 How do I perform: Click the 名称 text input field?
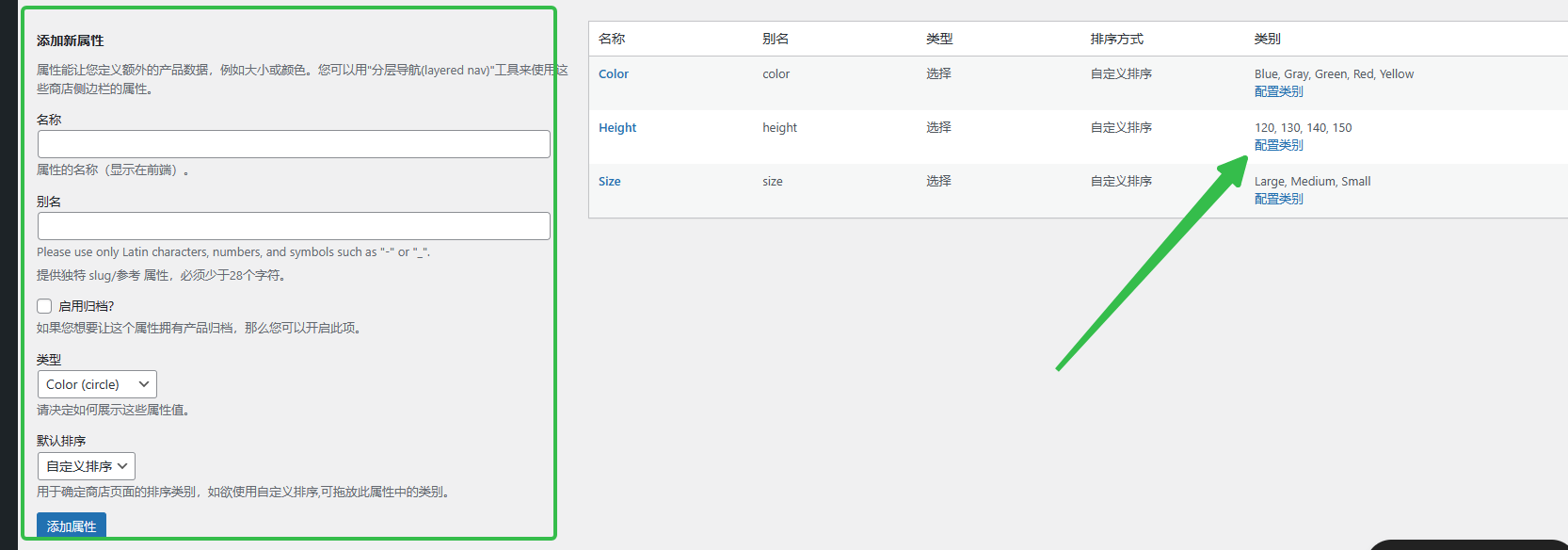(x=294, y=144)
